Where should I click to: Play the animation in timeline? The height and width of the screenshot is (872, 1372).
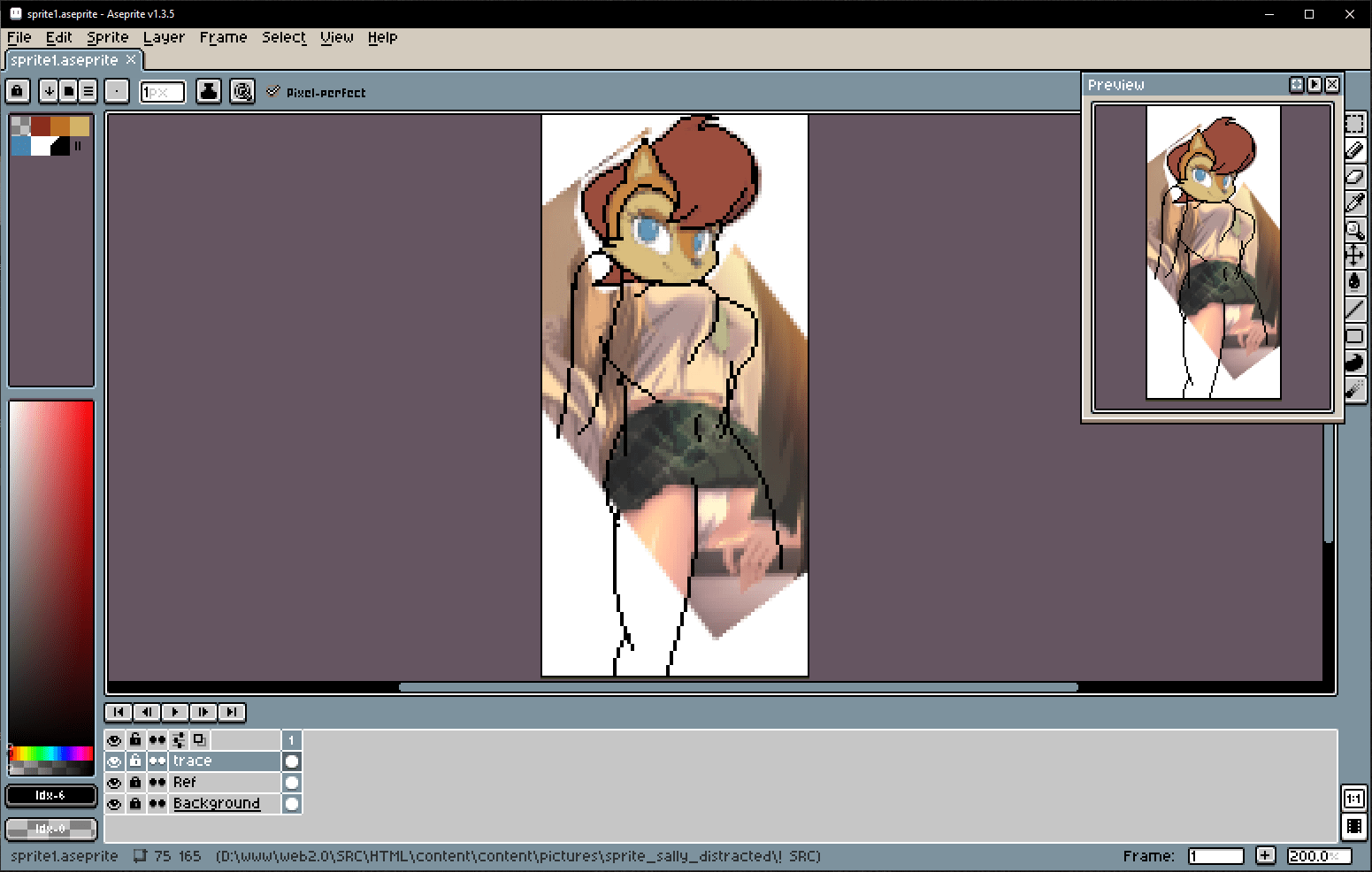pyautogui.click(x=175, y=712)
